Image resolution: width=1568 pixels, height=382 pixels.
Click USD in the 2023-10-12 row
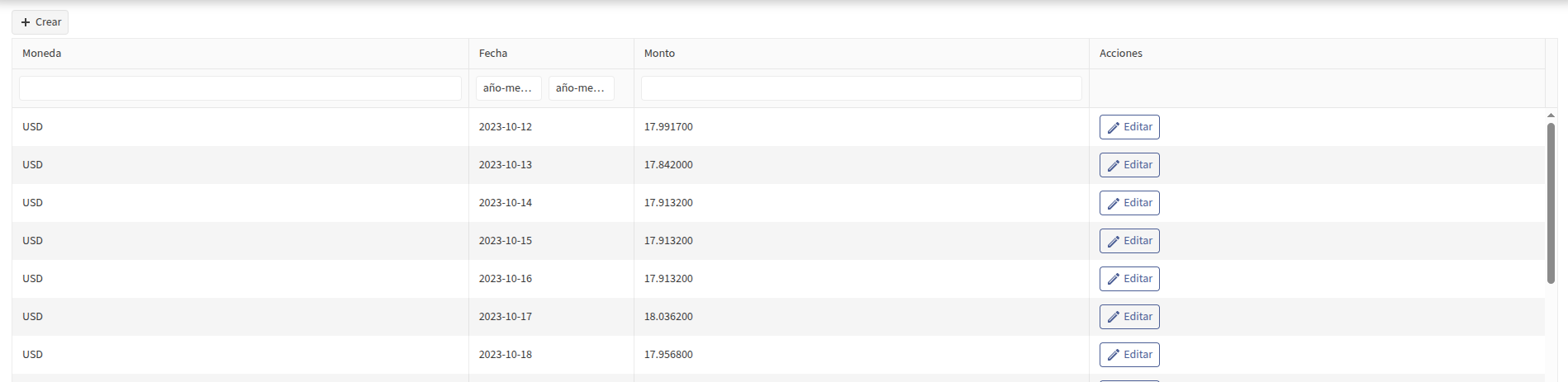click(32, 127)
